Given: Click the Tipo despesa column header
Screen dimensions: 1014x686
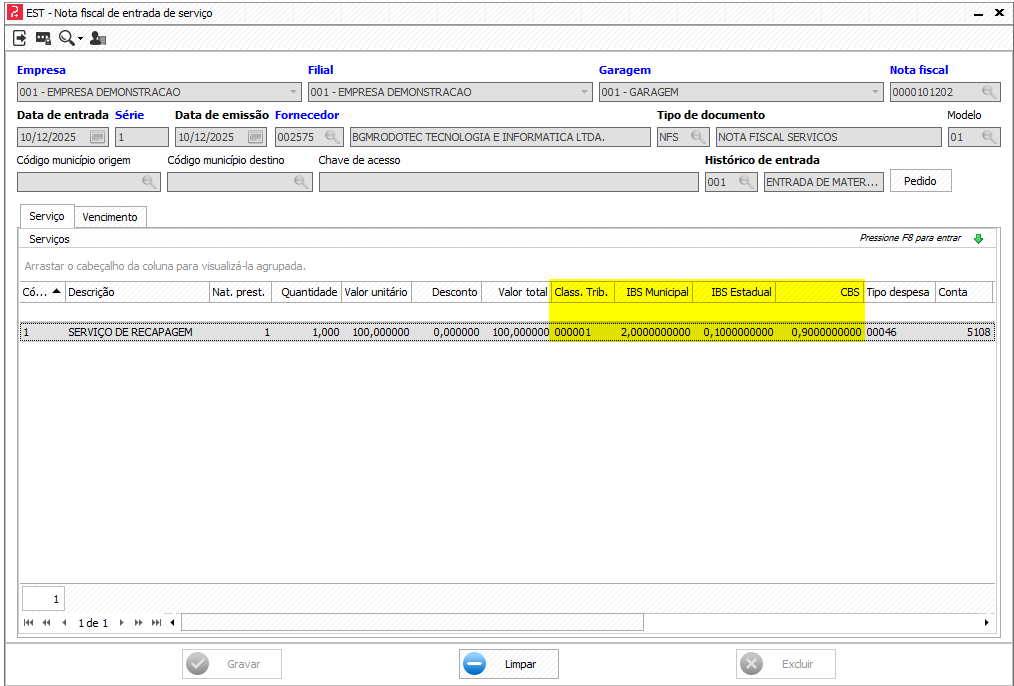Looking at the screenshot, I should 900,292.
